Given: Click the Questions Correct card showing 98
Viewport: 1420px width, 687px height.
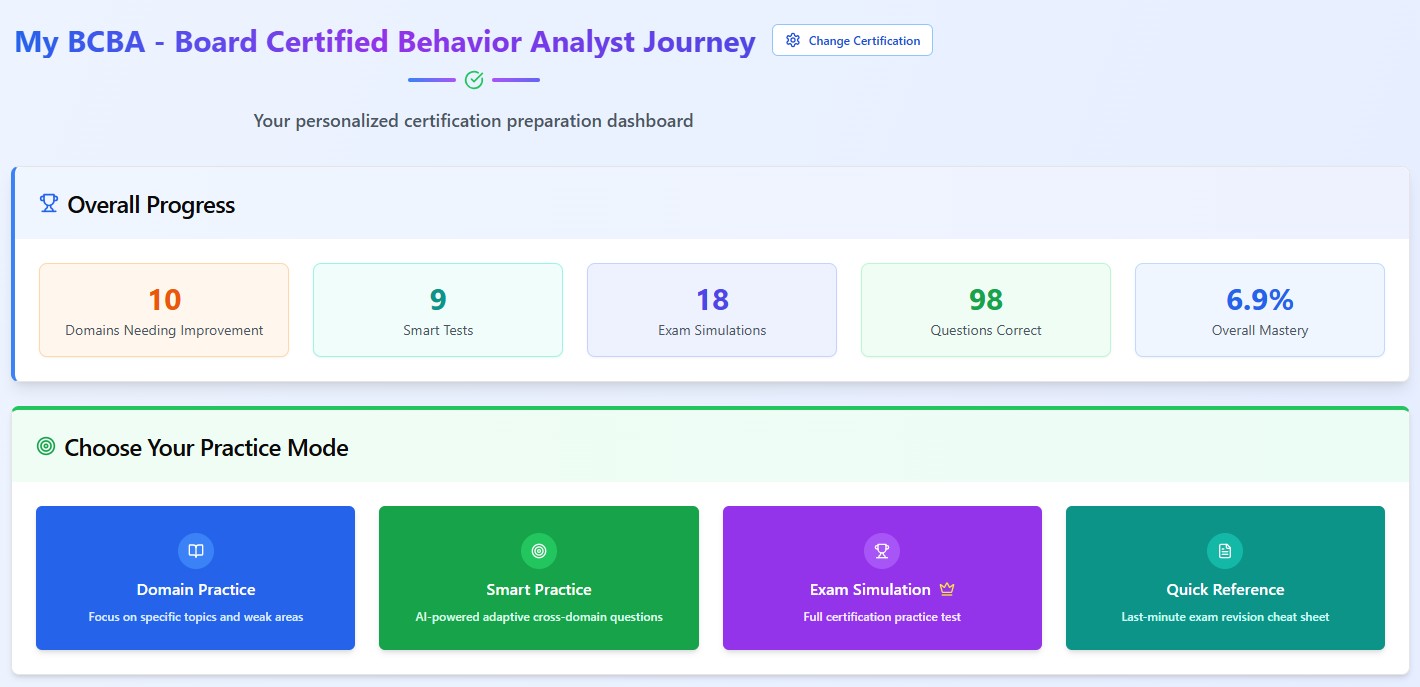Looking at the screenshot, I should (x=985, y=310).
